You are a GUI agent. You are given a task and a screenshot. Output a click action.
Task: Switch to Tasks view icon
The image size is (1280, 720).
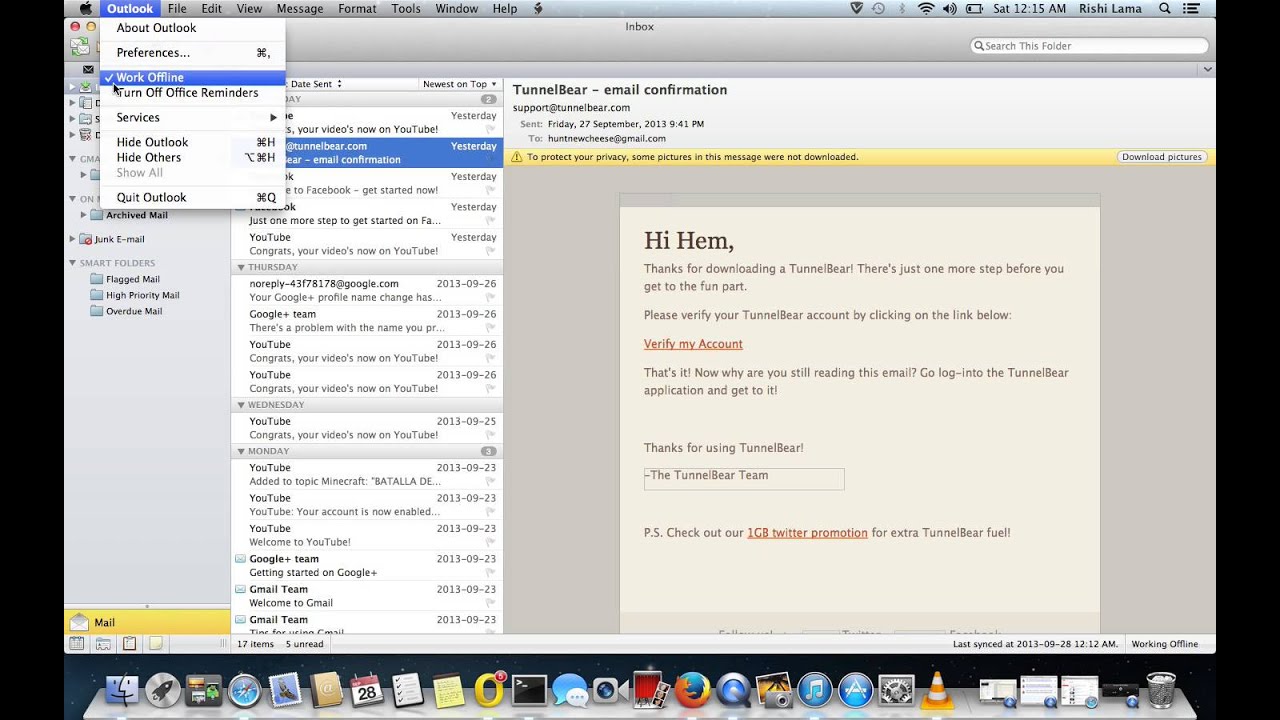(x=129, y=644)
